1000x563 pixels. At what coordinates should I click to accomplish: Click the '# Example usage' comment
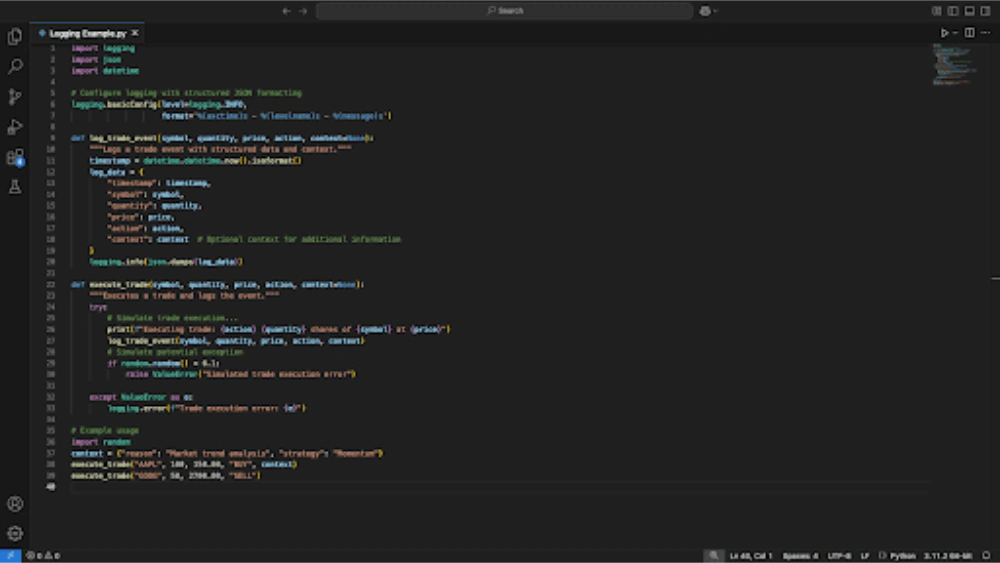point(105,430)
